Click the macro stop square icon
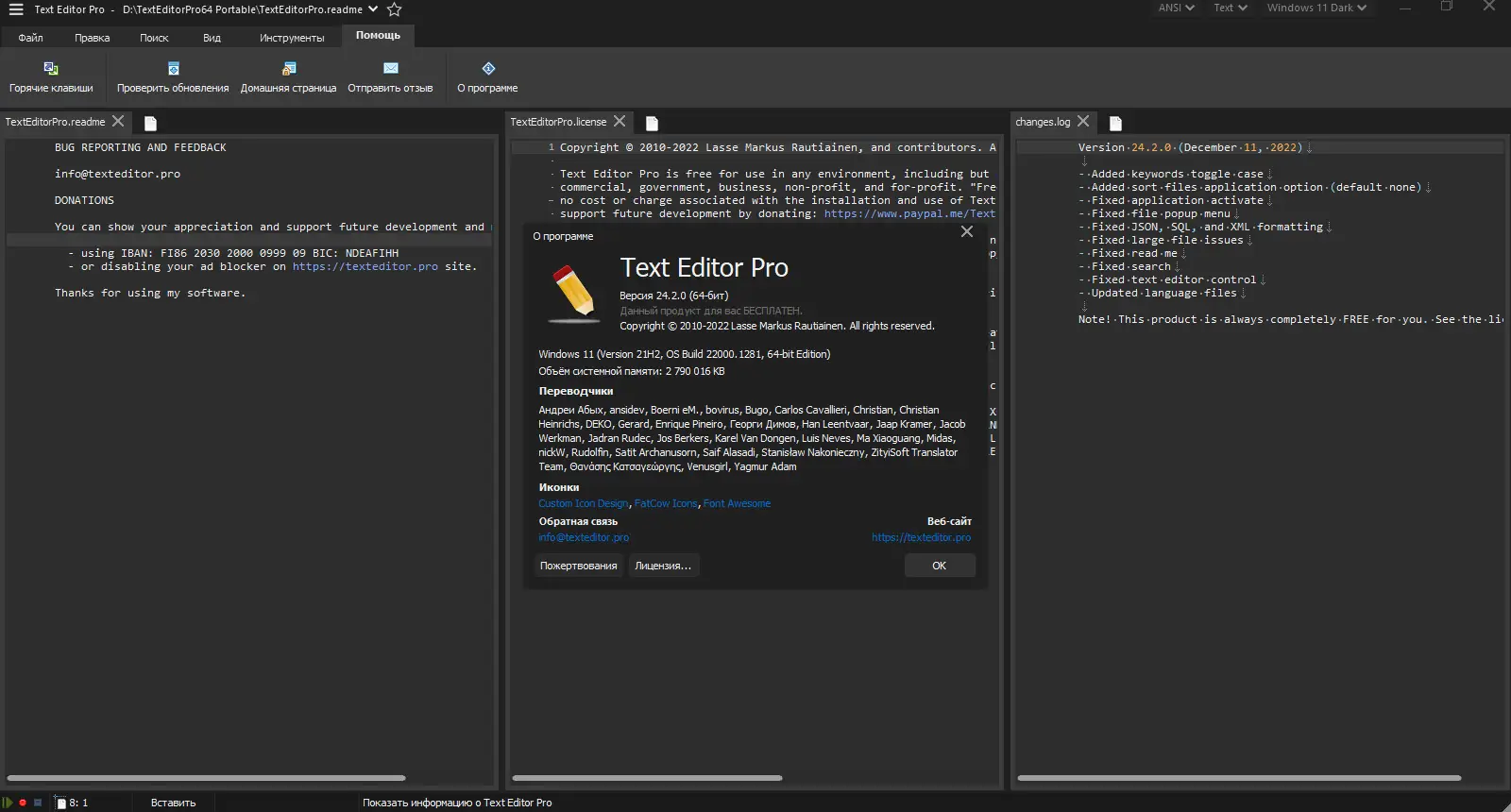 [x=38, y=803]
